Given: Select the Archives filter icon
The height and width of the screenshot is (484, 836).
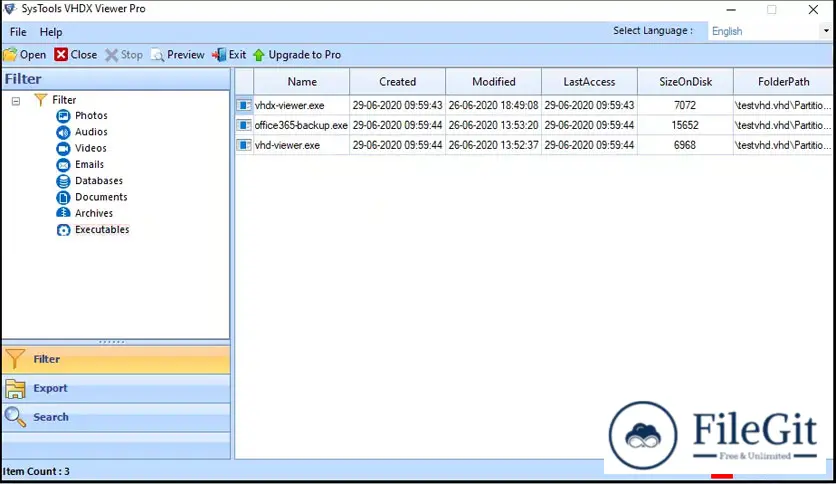Looking at the screenshot, I should point(63,213).
